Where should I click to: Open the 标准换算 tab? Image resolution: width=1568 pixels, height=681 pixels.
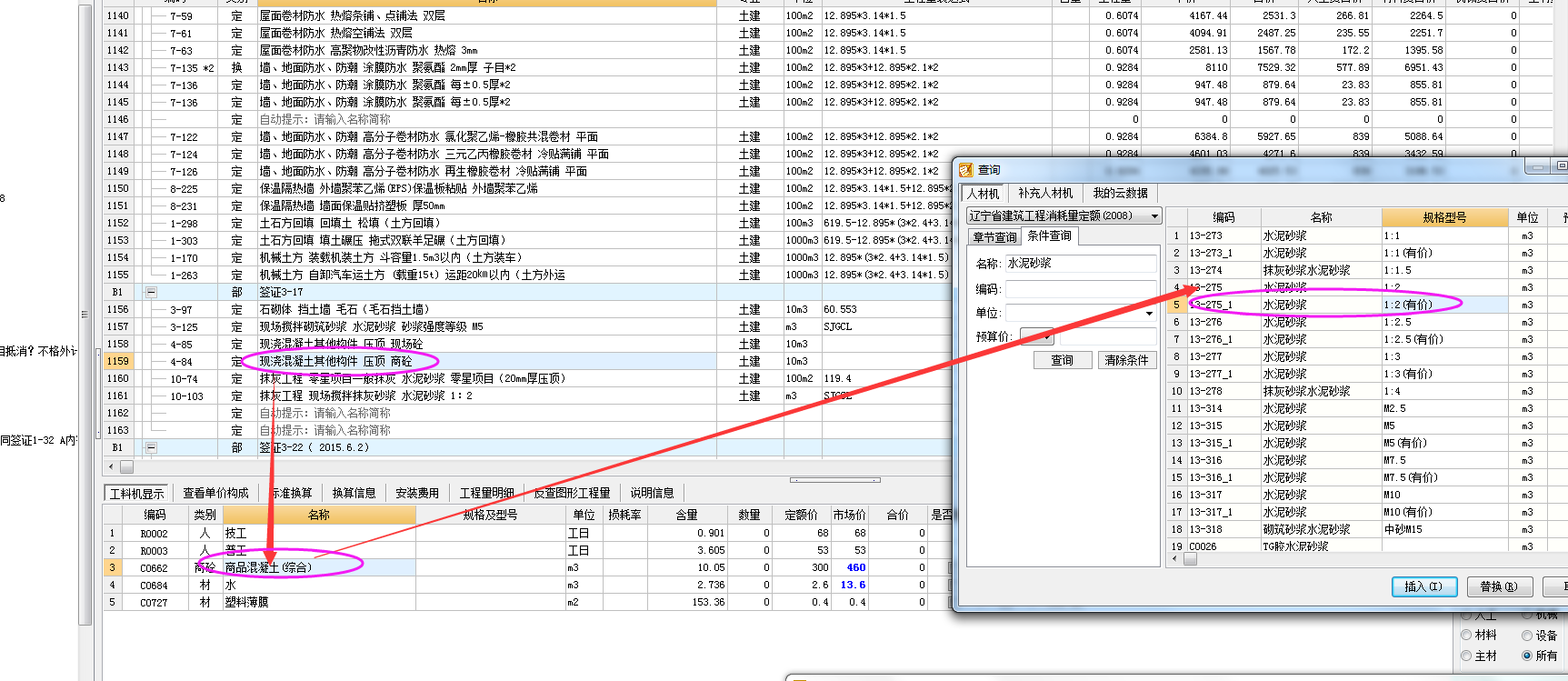[292, 493]
